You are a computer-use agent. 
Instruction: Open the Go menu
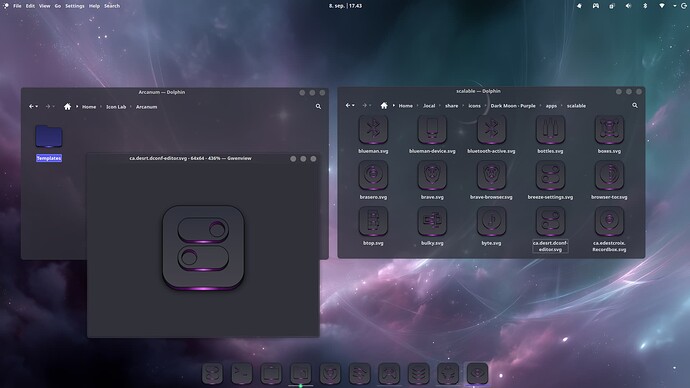[58, 6]
